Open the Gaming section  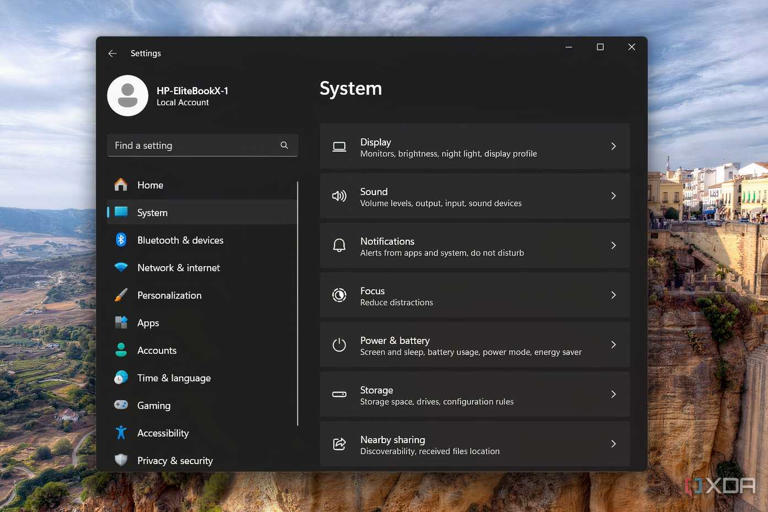point(201,405)
